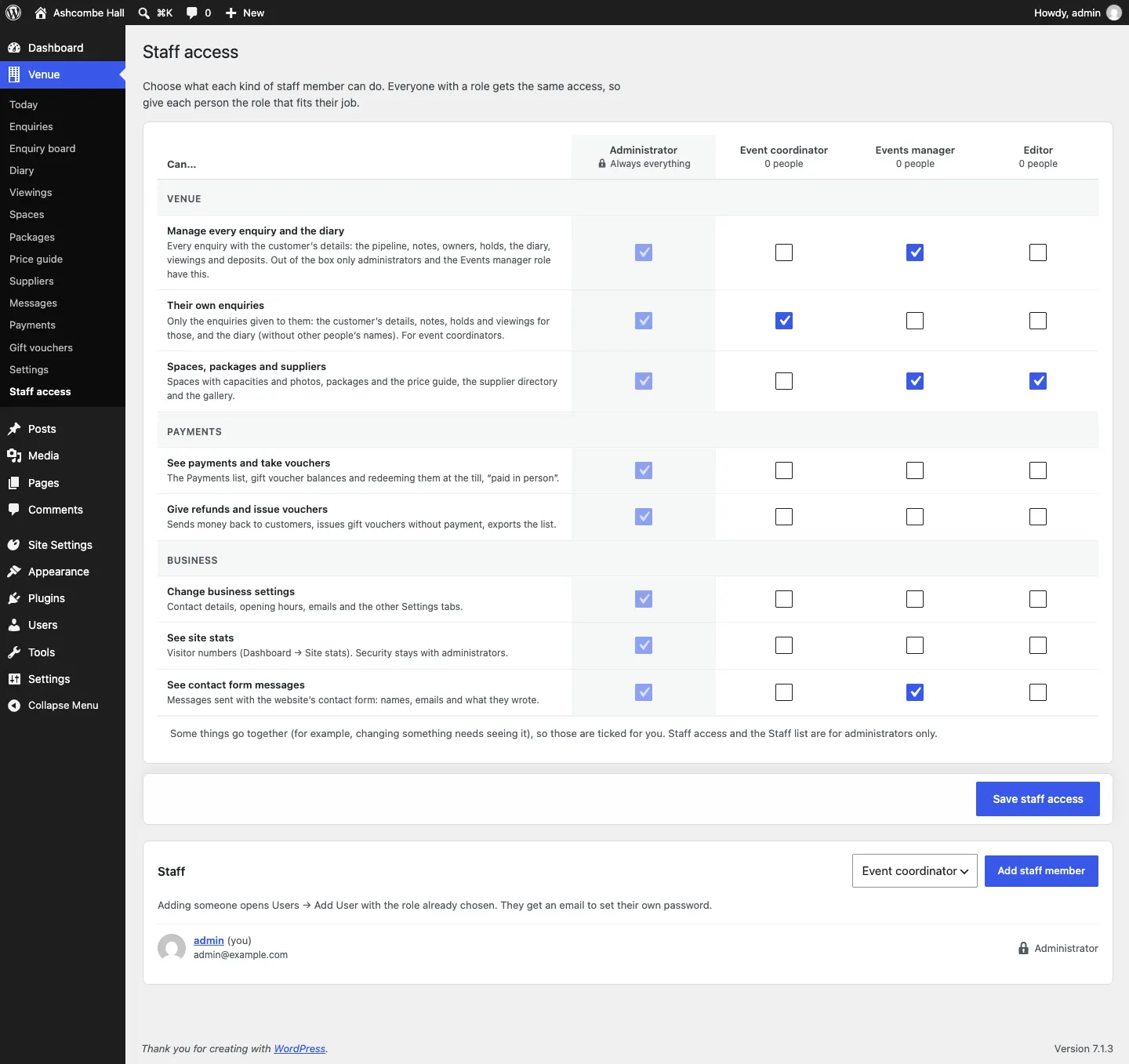Viewport: 1129px width, 1064px height.
Task: Untick Editor for Spaces, packages and suppliers
Action: tap(1038, 381)
